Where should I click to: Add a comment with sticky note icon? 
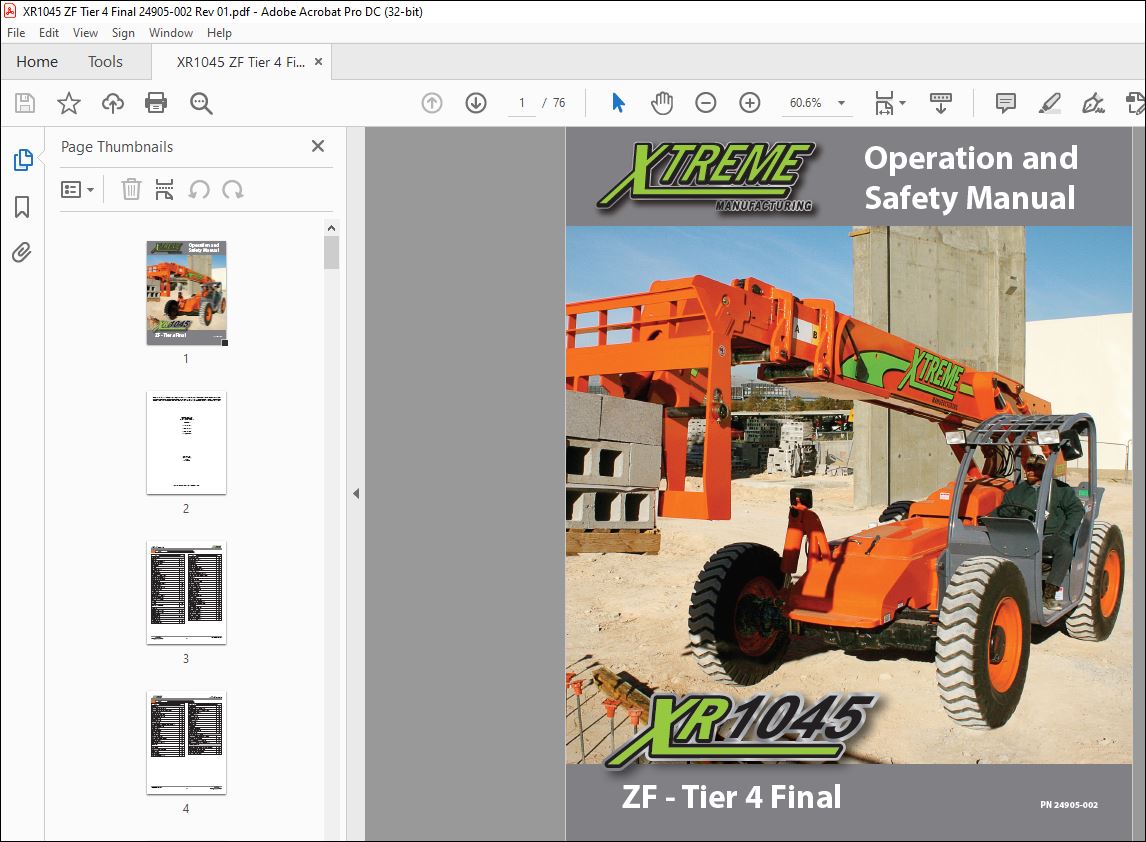coord(1006,103)
